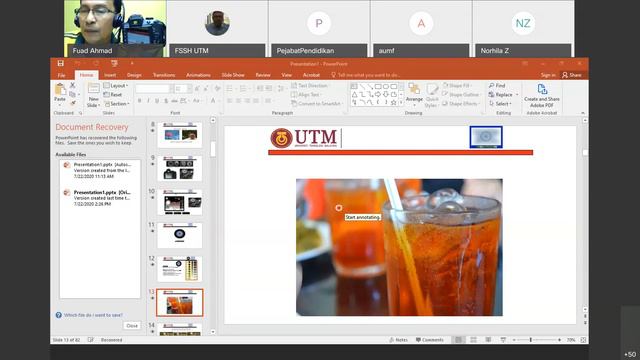Click Create and Share Adobe PDF
This screenshot has width=640, height=360.
pyautogui.click(x=542, y=96)
